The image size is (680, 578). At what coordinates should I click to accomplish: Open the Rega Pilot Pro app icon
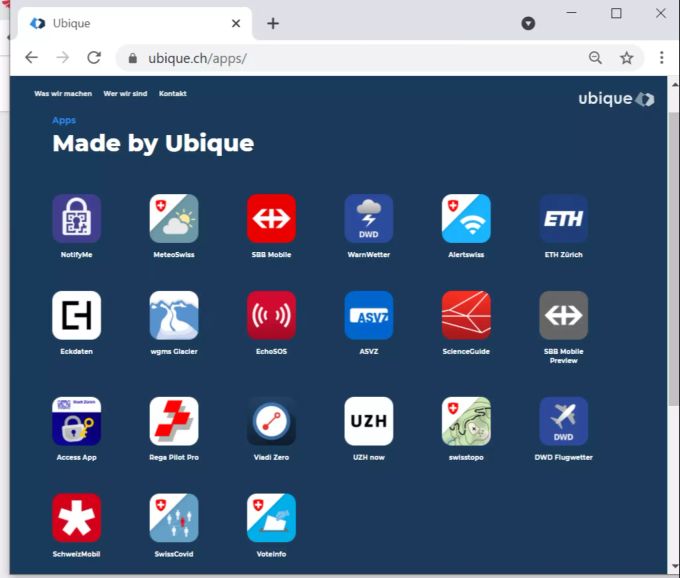click(174, 421)
